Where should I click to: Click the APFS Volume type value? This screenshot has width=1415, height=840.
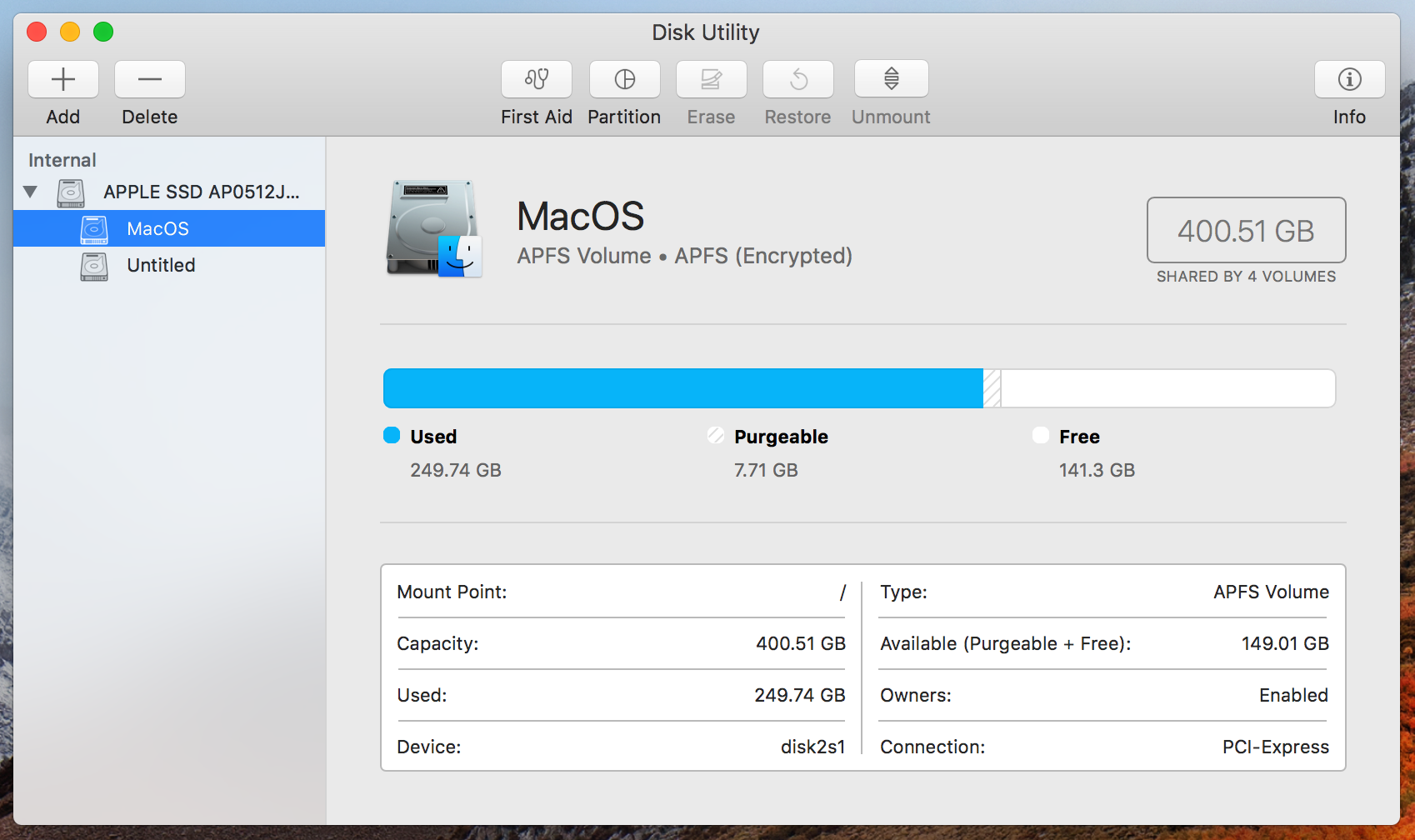(x=1272, y=592)
